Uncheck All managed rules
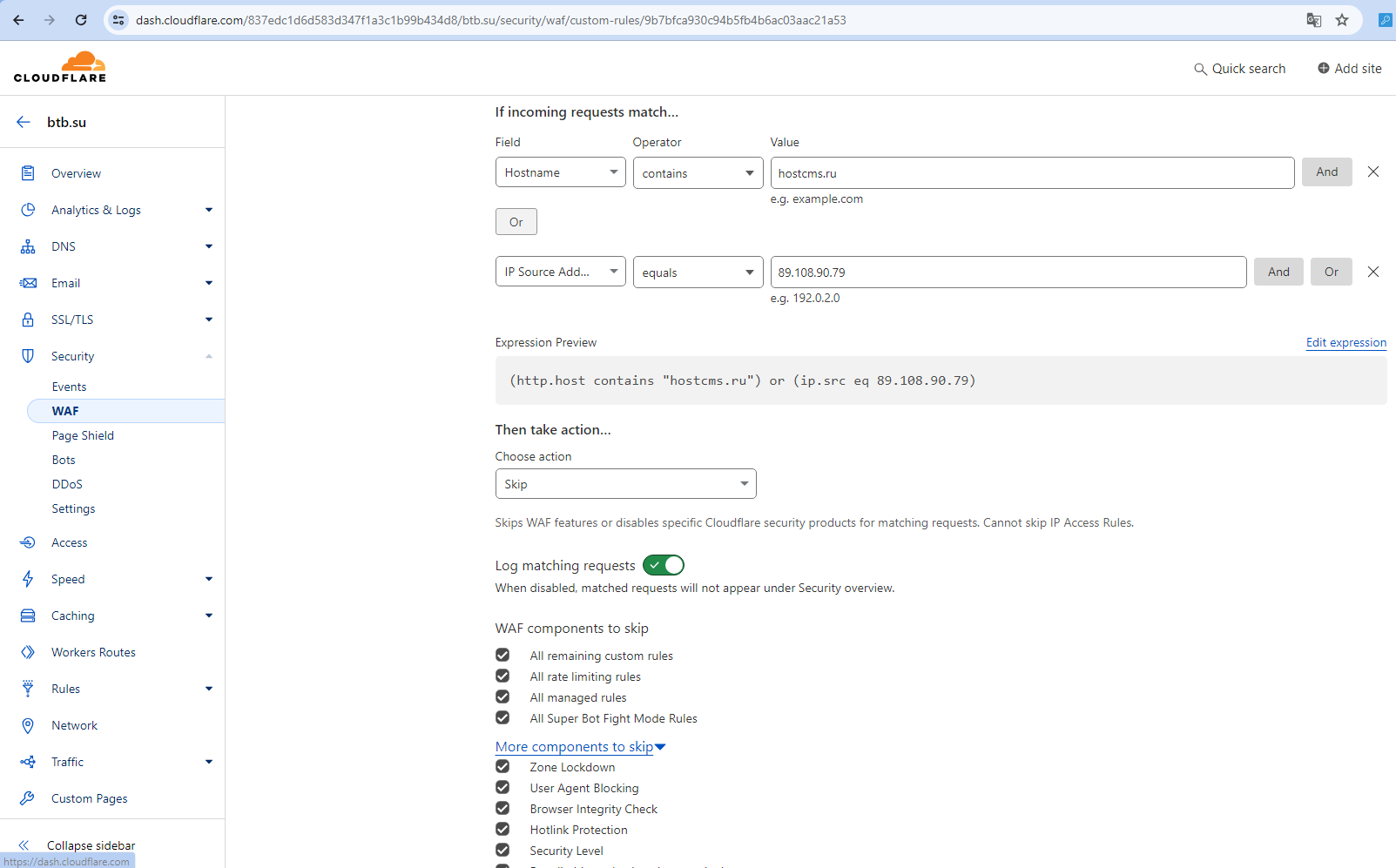1396x868 pixels. (x=502, y=696)
